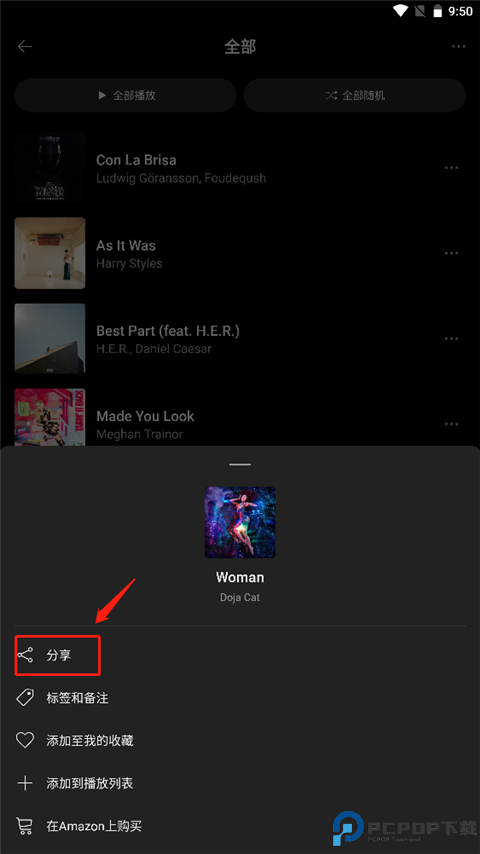
Task: Tap the back arrow icon
Action: 25,46
